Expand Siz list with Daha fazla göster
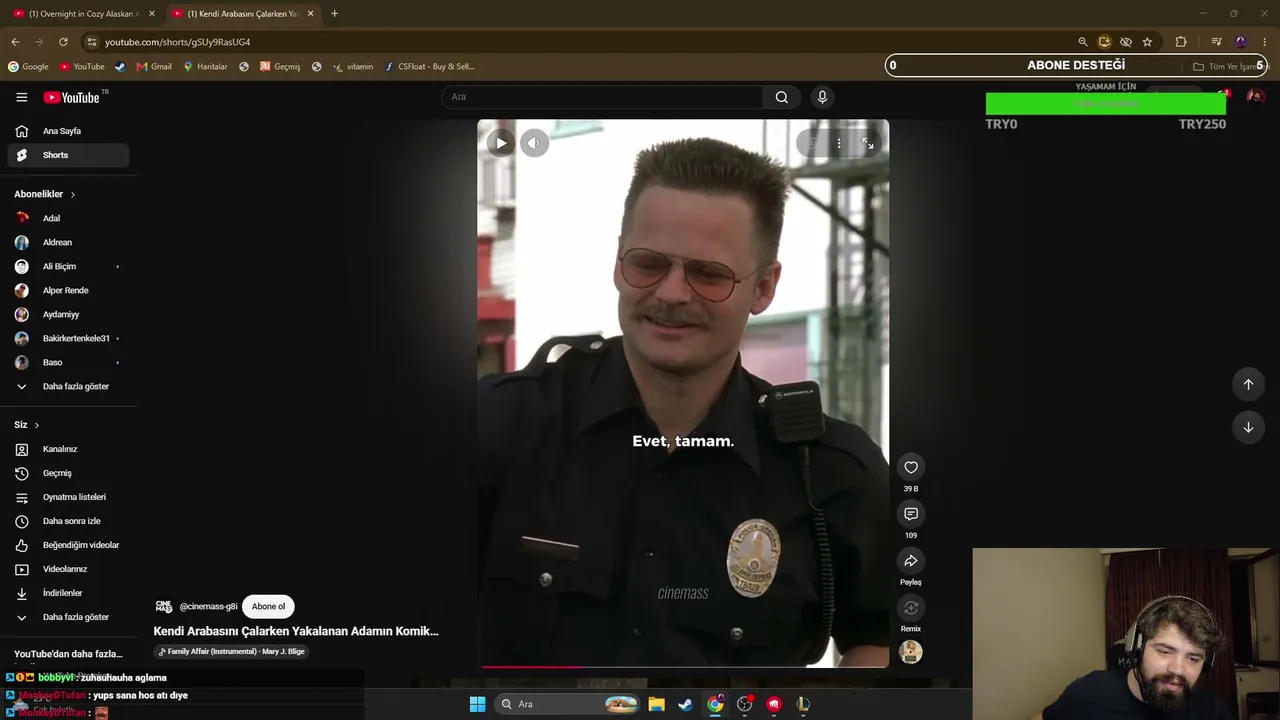Screen dimensions: 1280x720 [68, 617]
